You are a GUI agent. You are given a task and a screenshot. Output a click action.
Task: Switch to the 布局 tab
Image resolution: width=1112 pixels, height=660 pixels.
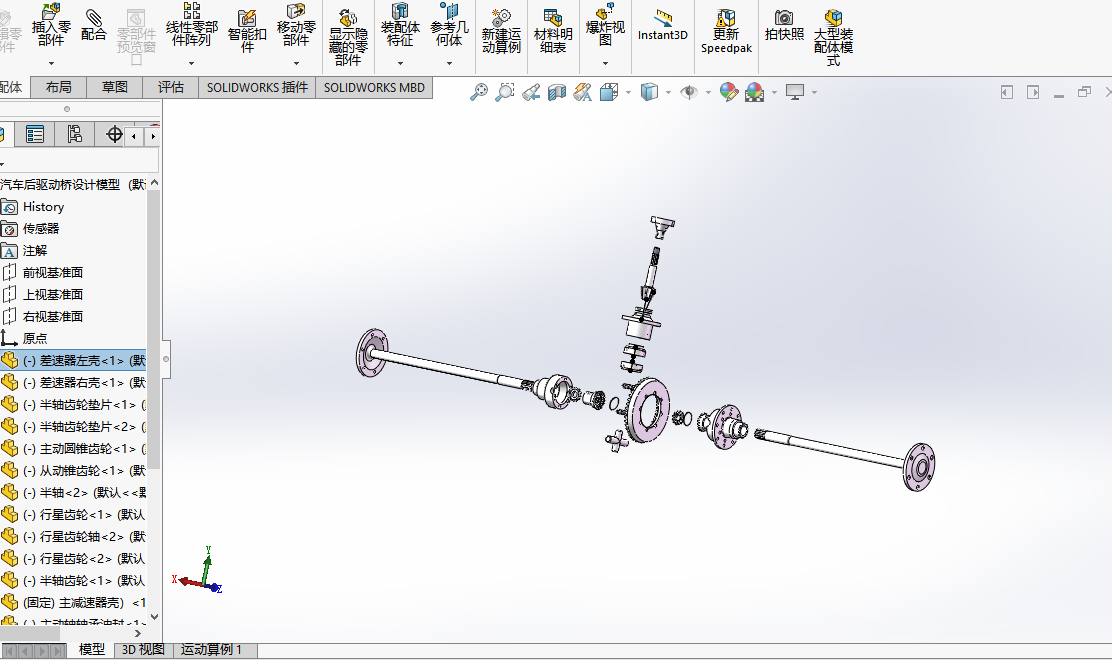click(58, 87)
